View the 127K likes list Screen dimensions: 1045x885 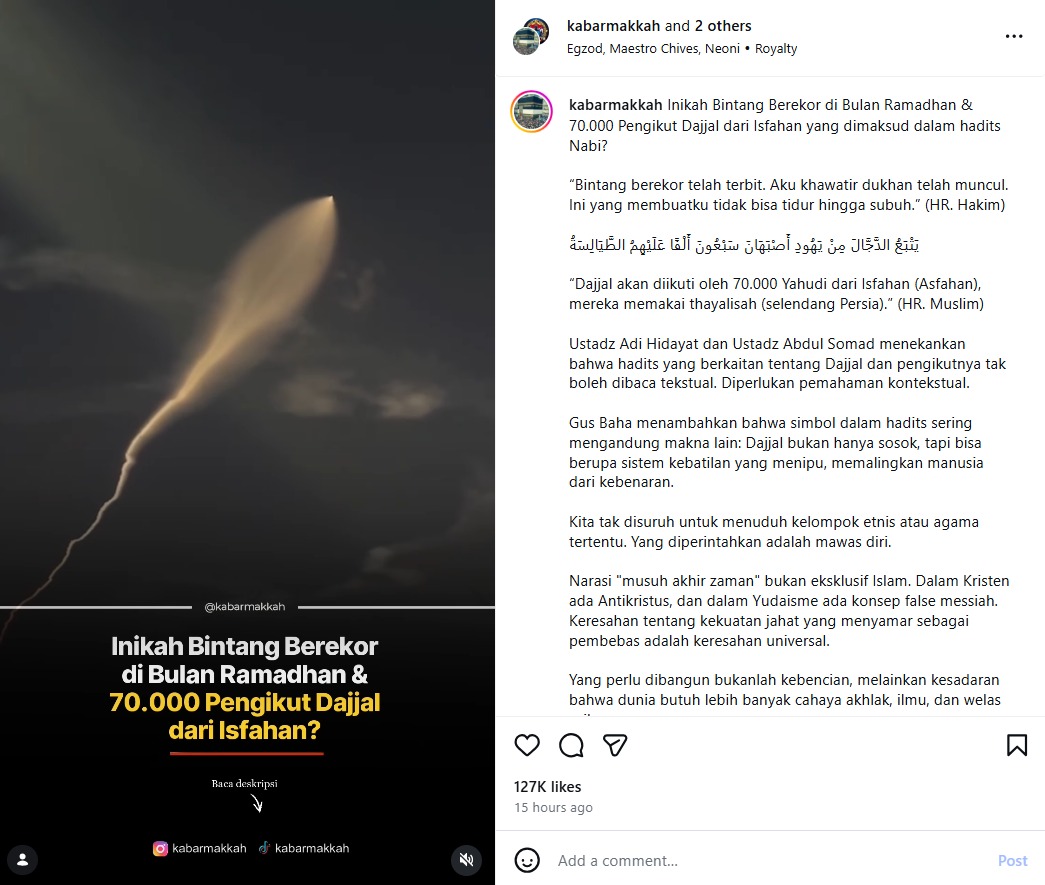click(x=547, y=786)
